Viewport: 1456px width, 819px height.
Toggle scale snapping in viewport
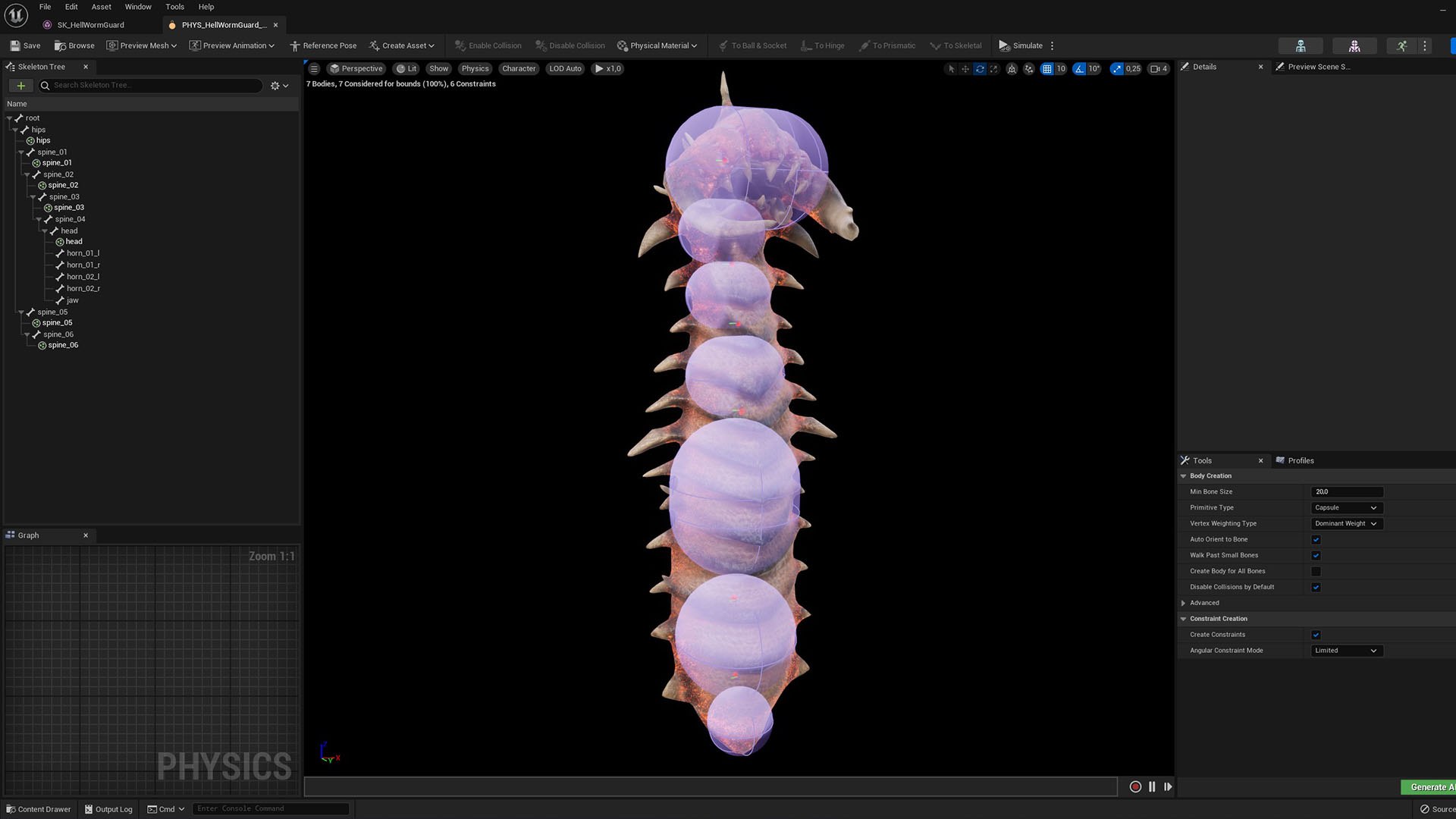tap(1117, 68)
